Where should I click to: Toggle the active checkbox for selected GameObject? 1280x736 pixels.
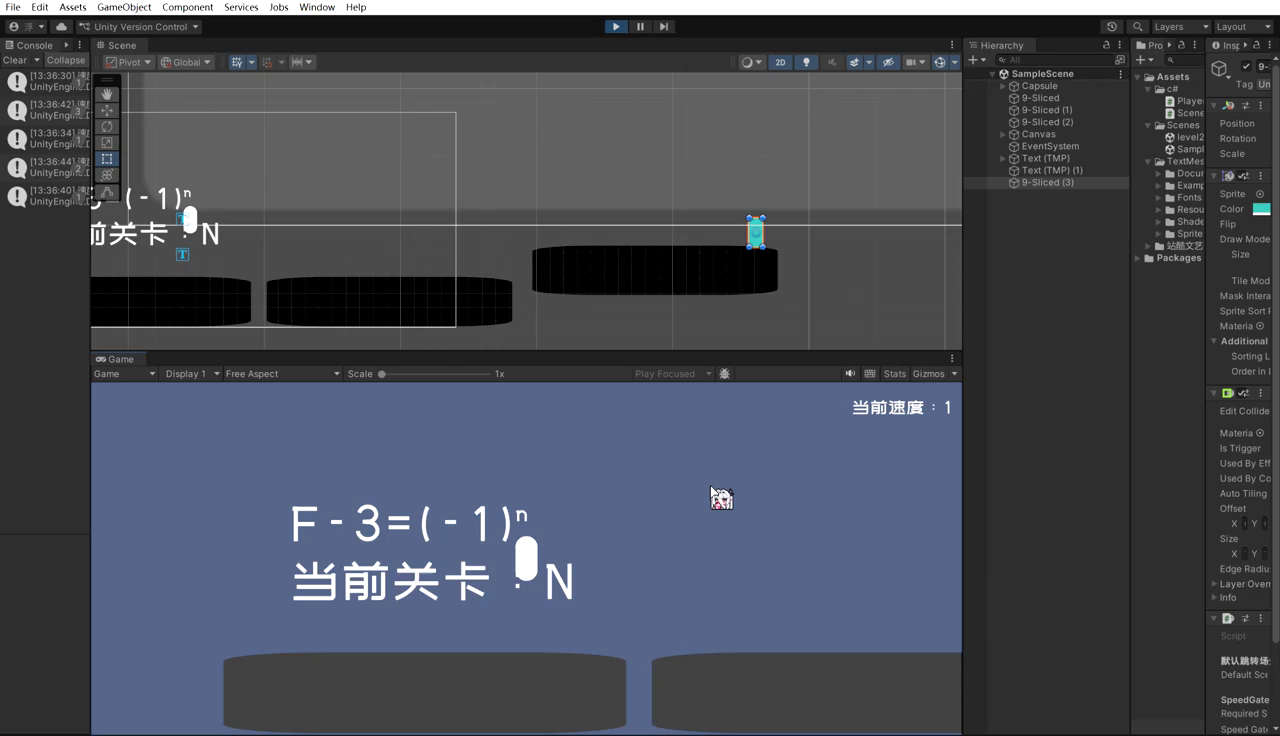pyautogui.click(x=1246, y=67)
